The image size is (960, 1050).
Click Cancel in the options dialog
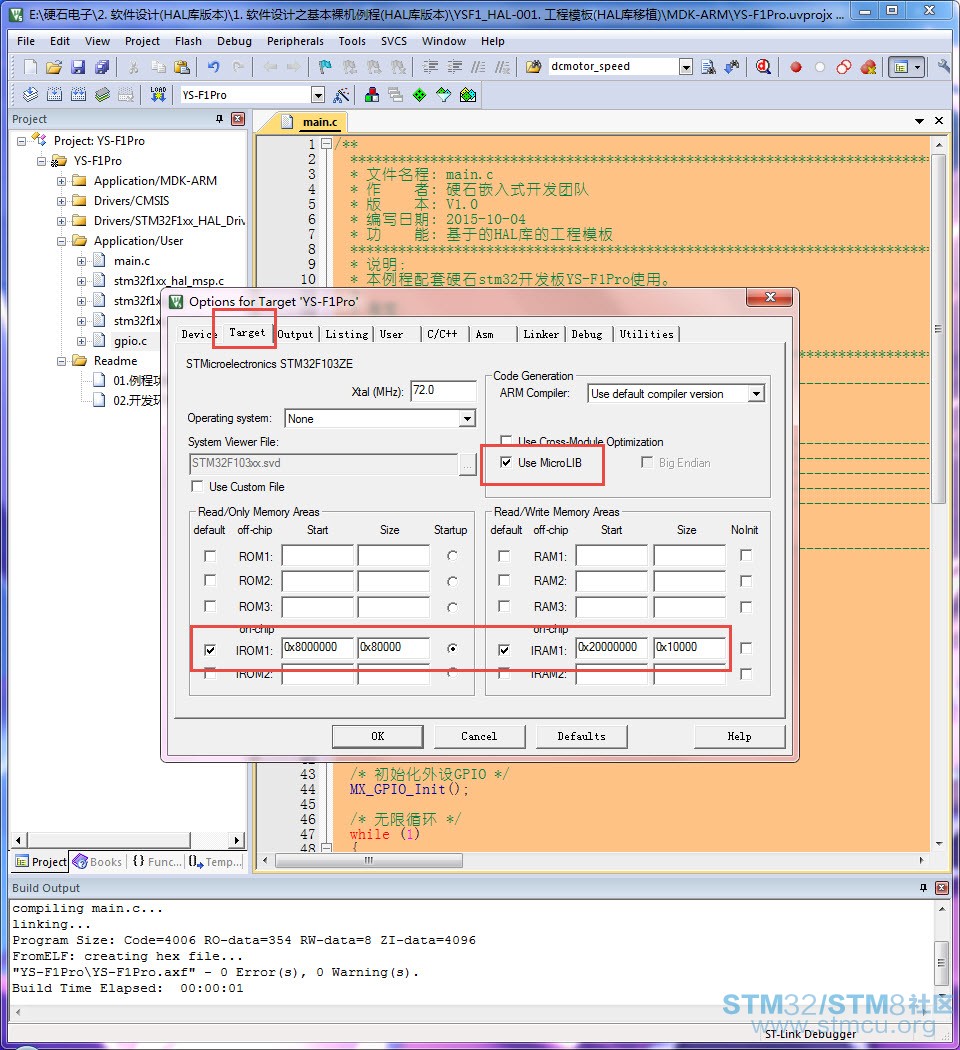(479, 736)
